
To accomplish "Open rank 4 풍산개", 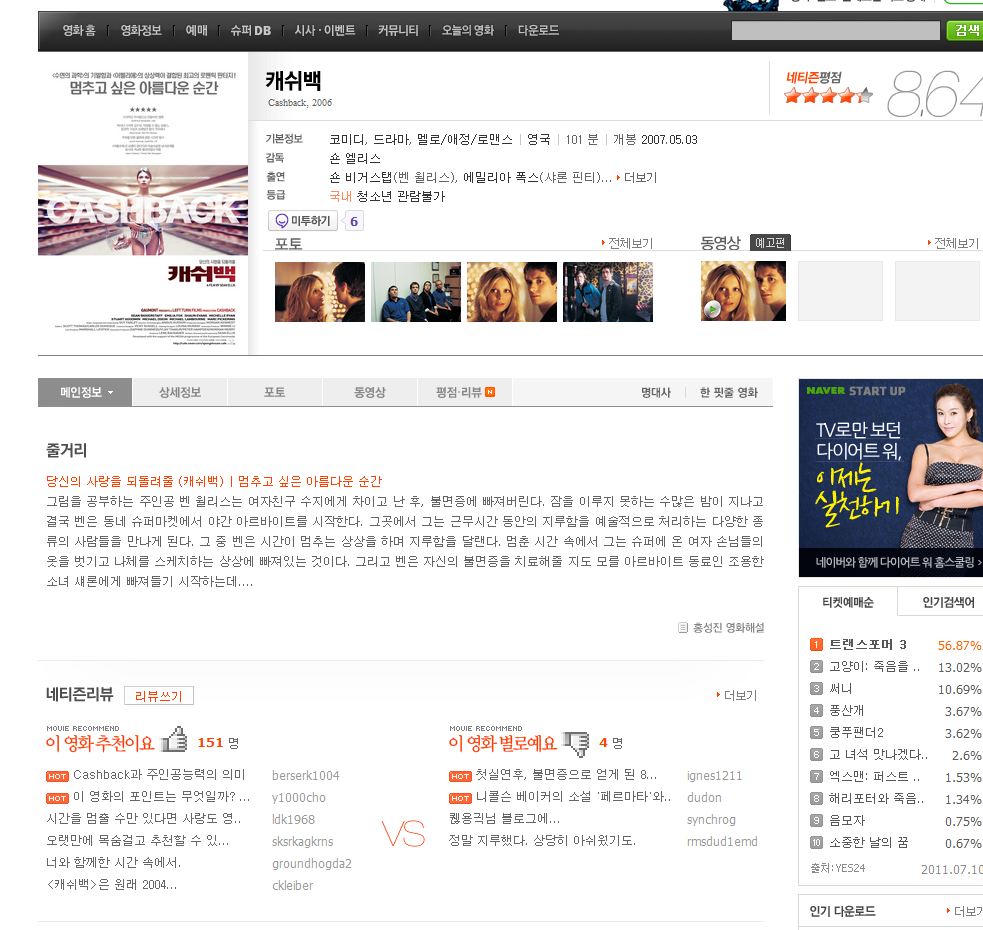I will tap(846, 711).
